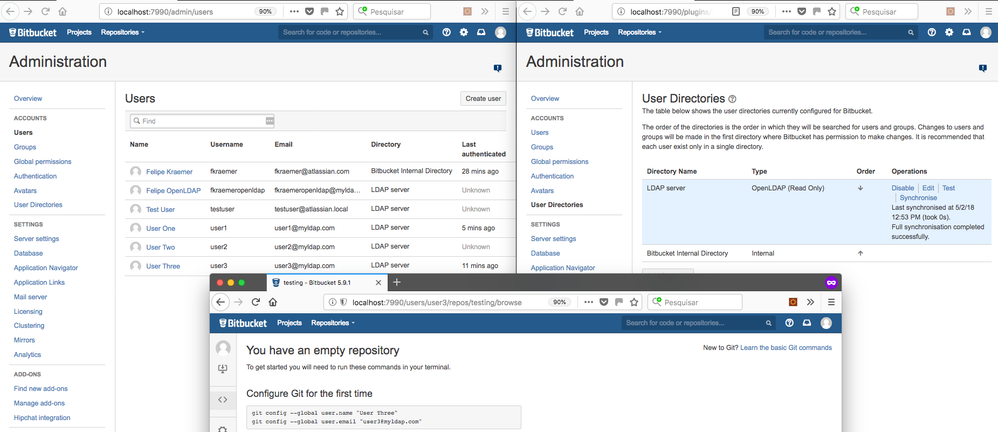Click the help icon in the Users admin window
The height and width of the screenshot is (432, 998).
coord(446,32)
